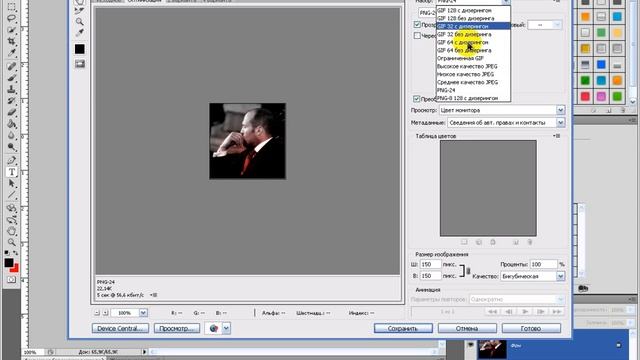Select the Brush tool
This screenshot has height=360, width=640.
tap(11, 78)
